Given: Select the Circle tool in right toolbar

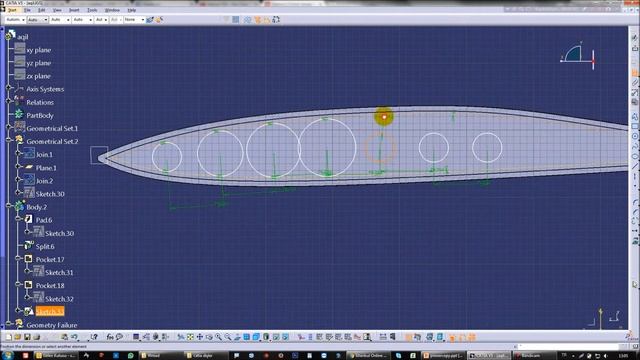Looking at the screenshot, I should (635, 137).
